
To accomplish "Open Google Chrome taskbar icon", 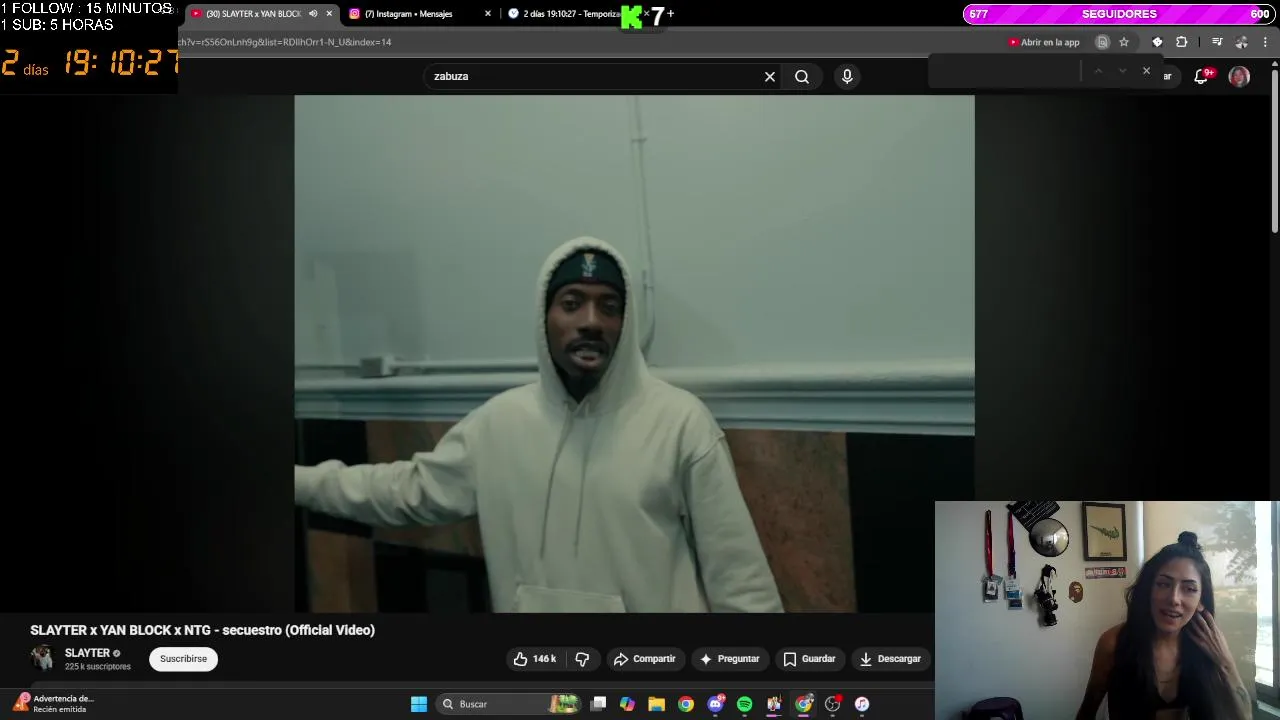I will (x=686, y=704).
